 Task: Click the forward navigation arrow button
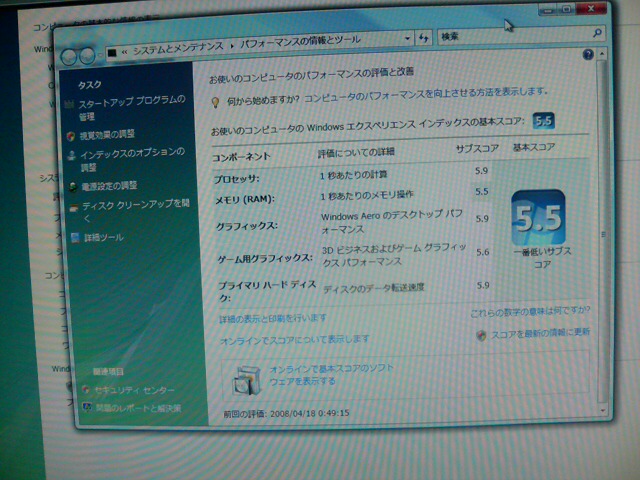[87, 56]
